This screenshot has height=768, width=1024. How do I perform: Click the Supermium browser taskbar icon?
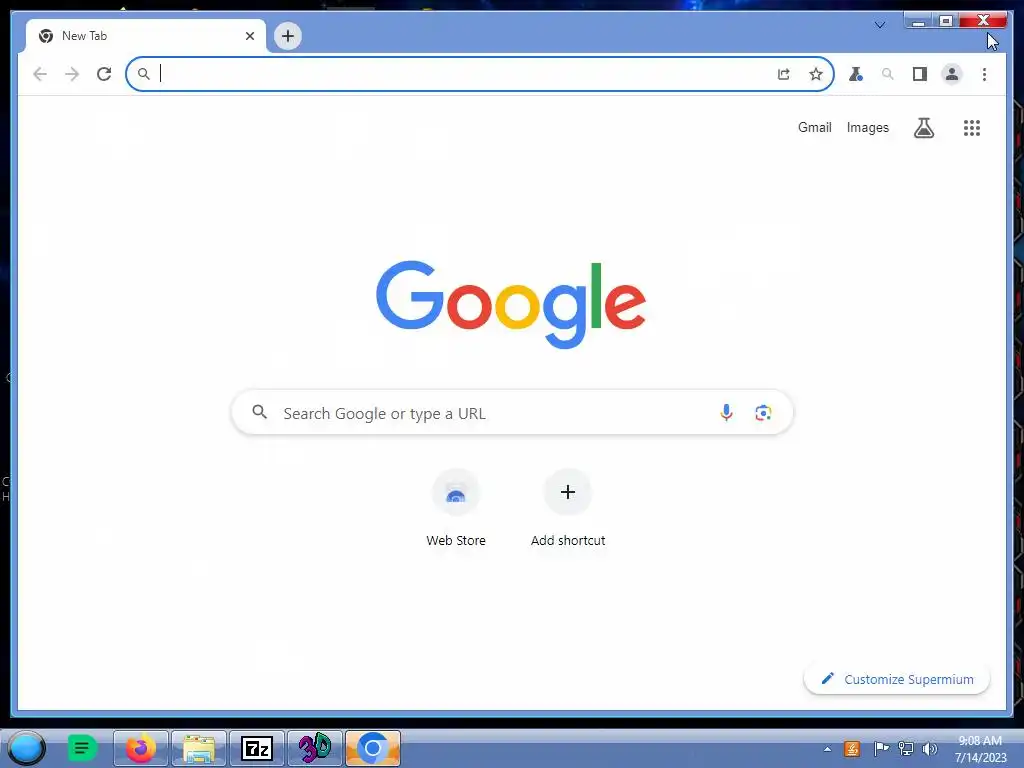click(x=372, y=748)
